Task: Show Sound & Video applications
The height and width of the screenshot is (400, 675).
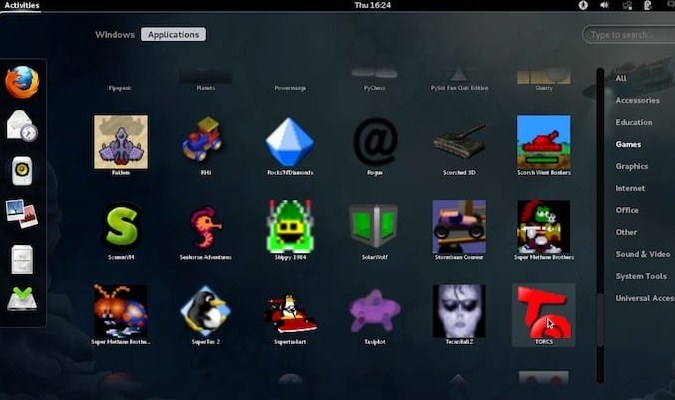Action: click(x=643, y=254)
